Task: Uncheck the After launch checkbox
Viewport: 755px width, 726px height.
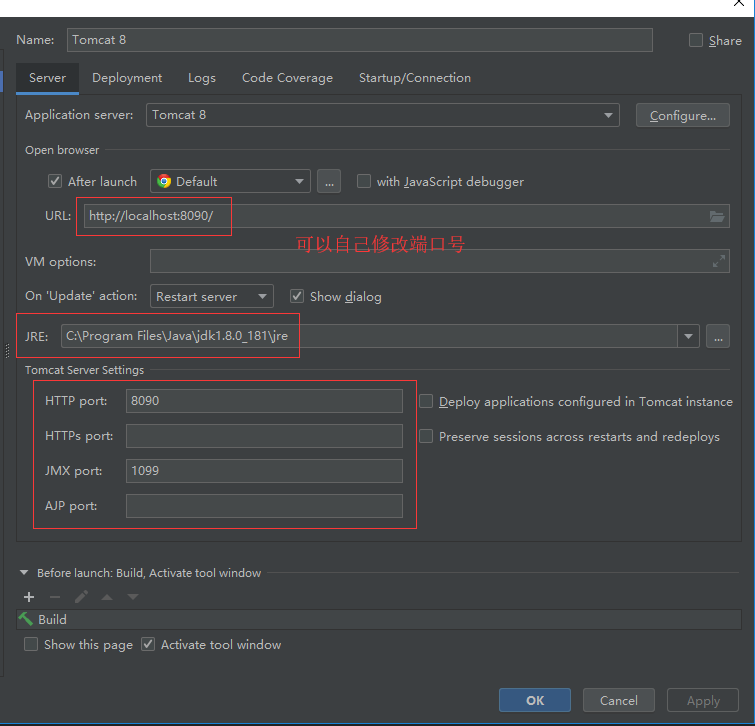Action: click(x=55, y=182)
